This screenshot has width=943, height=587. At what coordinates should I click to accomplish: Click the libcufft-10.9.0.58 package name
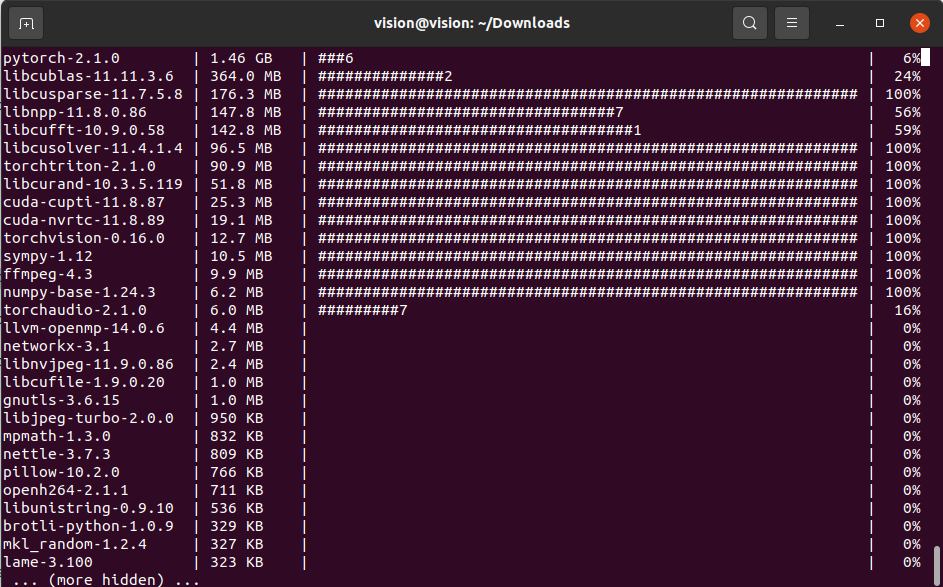84,131
